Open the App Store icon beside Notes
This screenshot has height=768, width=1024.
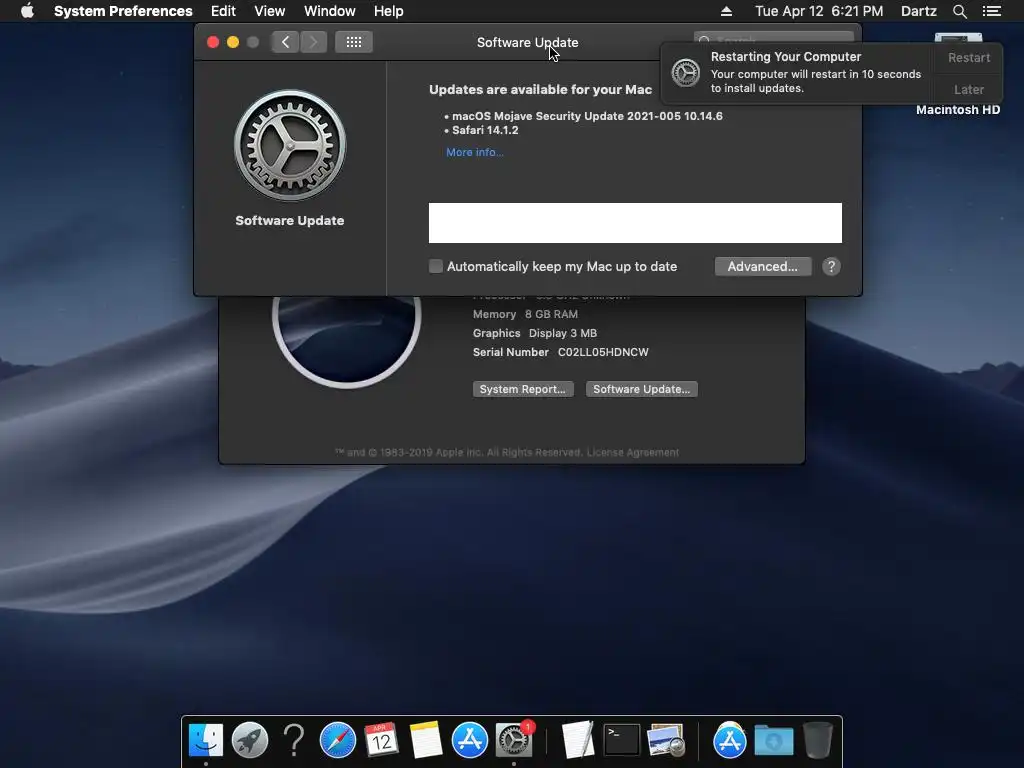click(x=470, y=740)
